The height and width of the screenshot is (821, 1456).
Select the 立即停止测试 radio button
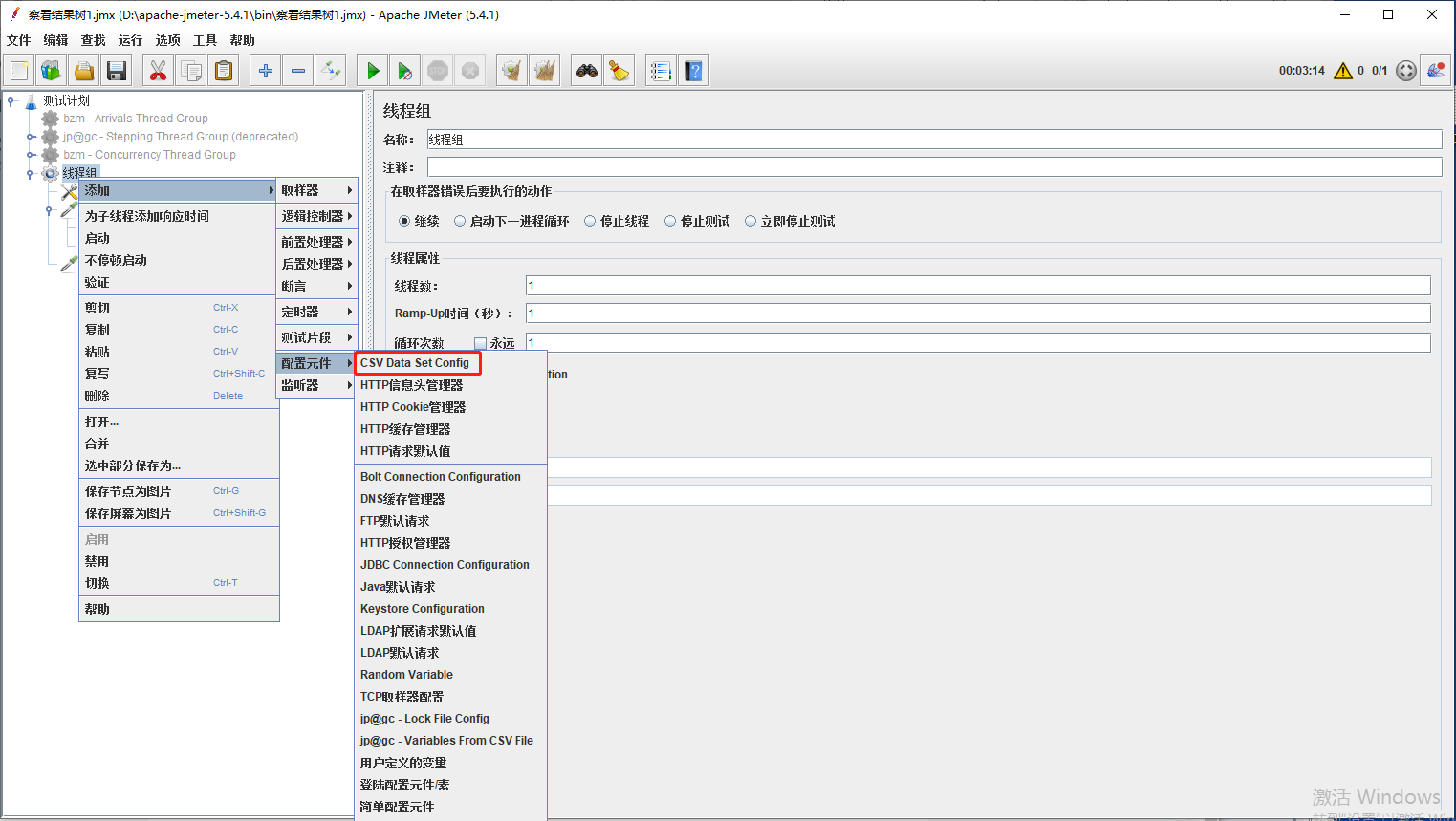coord(750,221)
